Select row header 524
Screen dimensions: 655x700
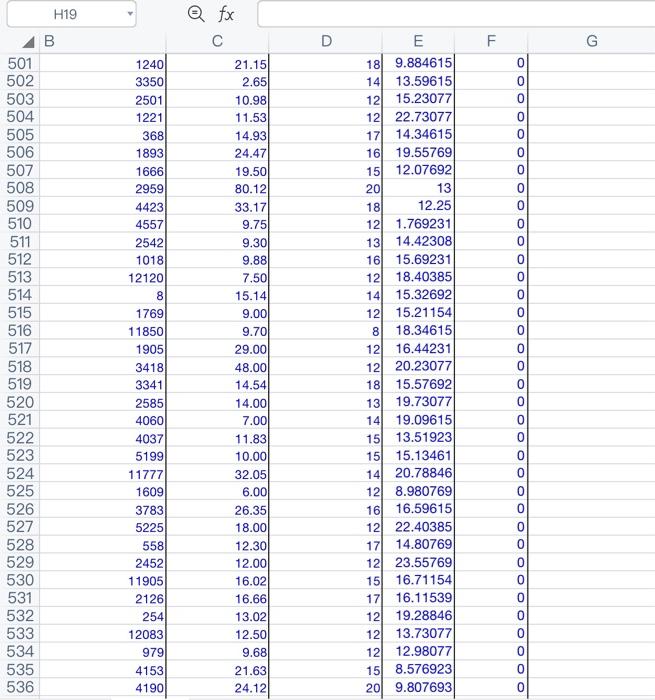pyautogui.click(x=20, y=473)
